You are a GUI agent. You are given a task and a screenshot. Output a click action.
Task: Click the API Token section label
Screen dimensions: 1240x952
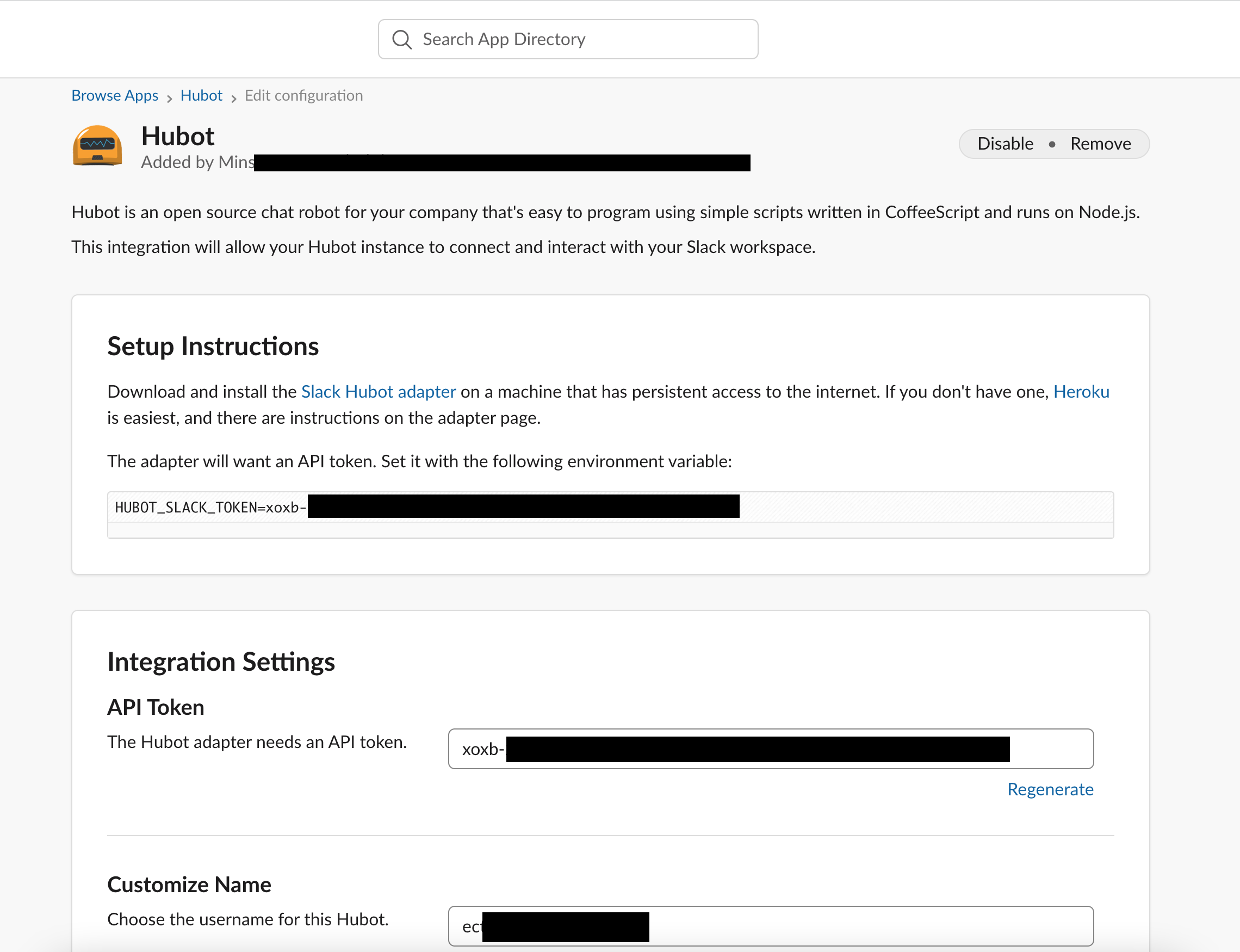(155, 707)
